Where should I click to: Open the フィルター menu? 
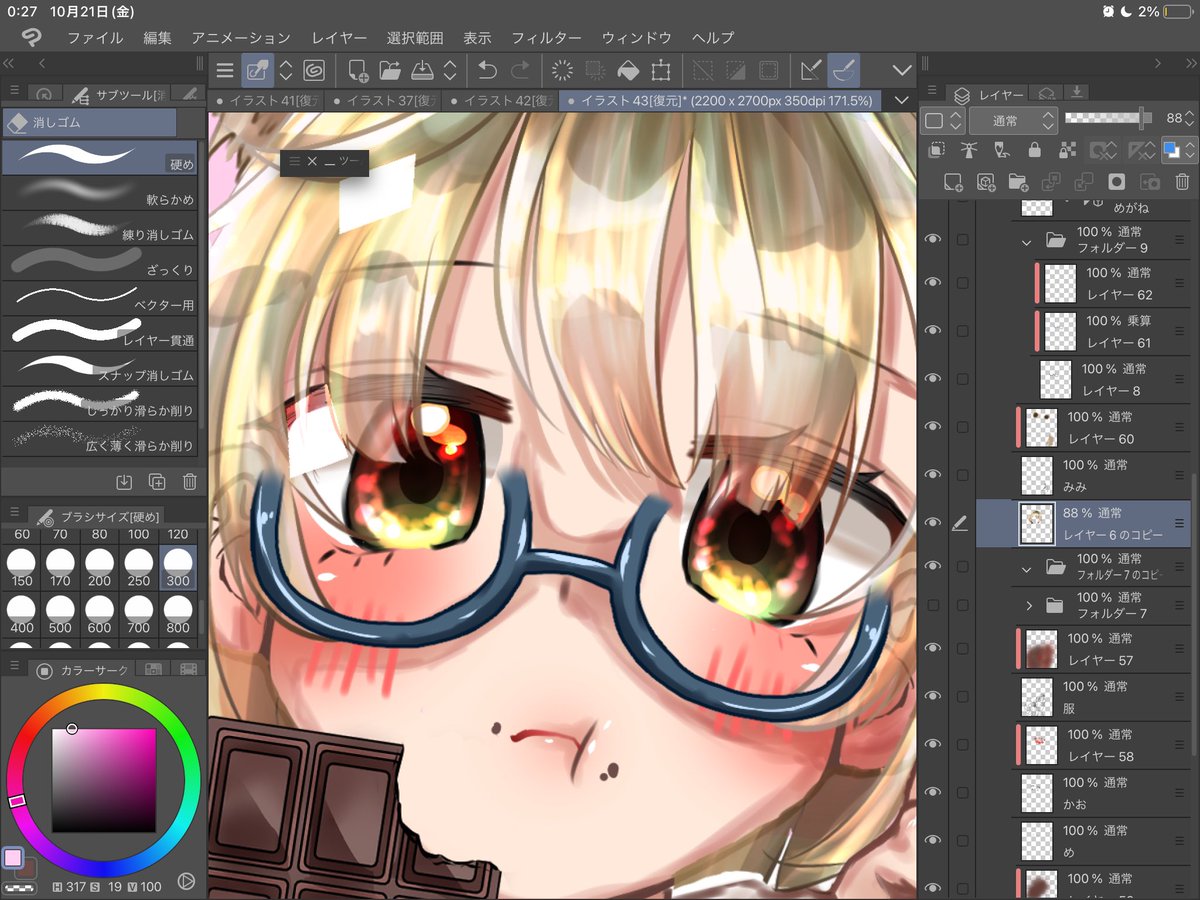pos(546,38)
